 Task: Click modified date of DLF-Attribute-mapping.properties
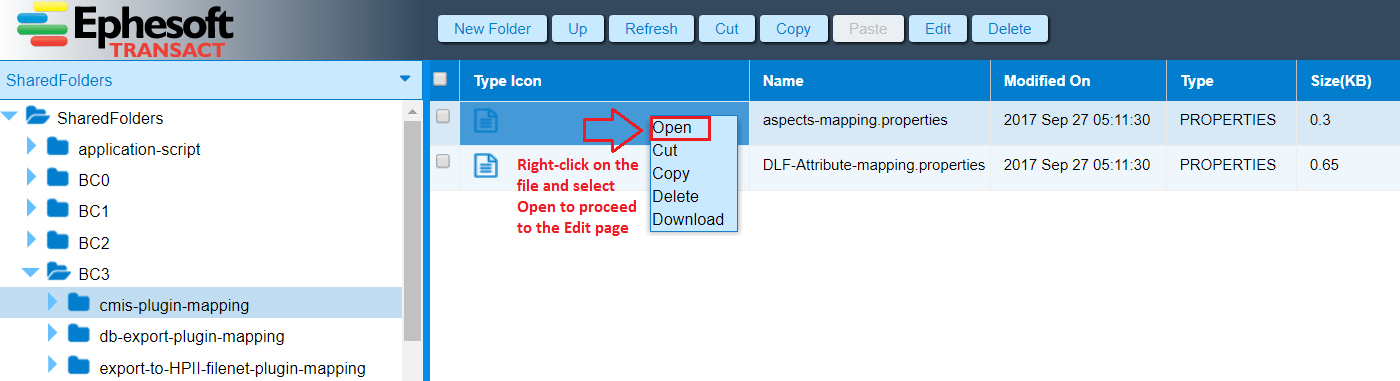(1077, 164)
